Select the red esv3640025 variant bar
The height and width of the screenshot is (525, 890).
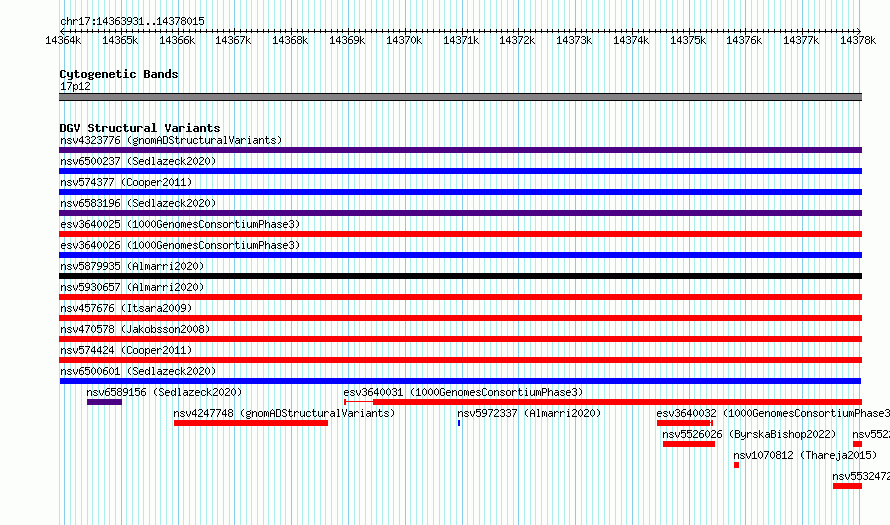click(x=460, y=234)
